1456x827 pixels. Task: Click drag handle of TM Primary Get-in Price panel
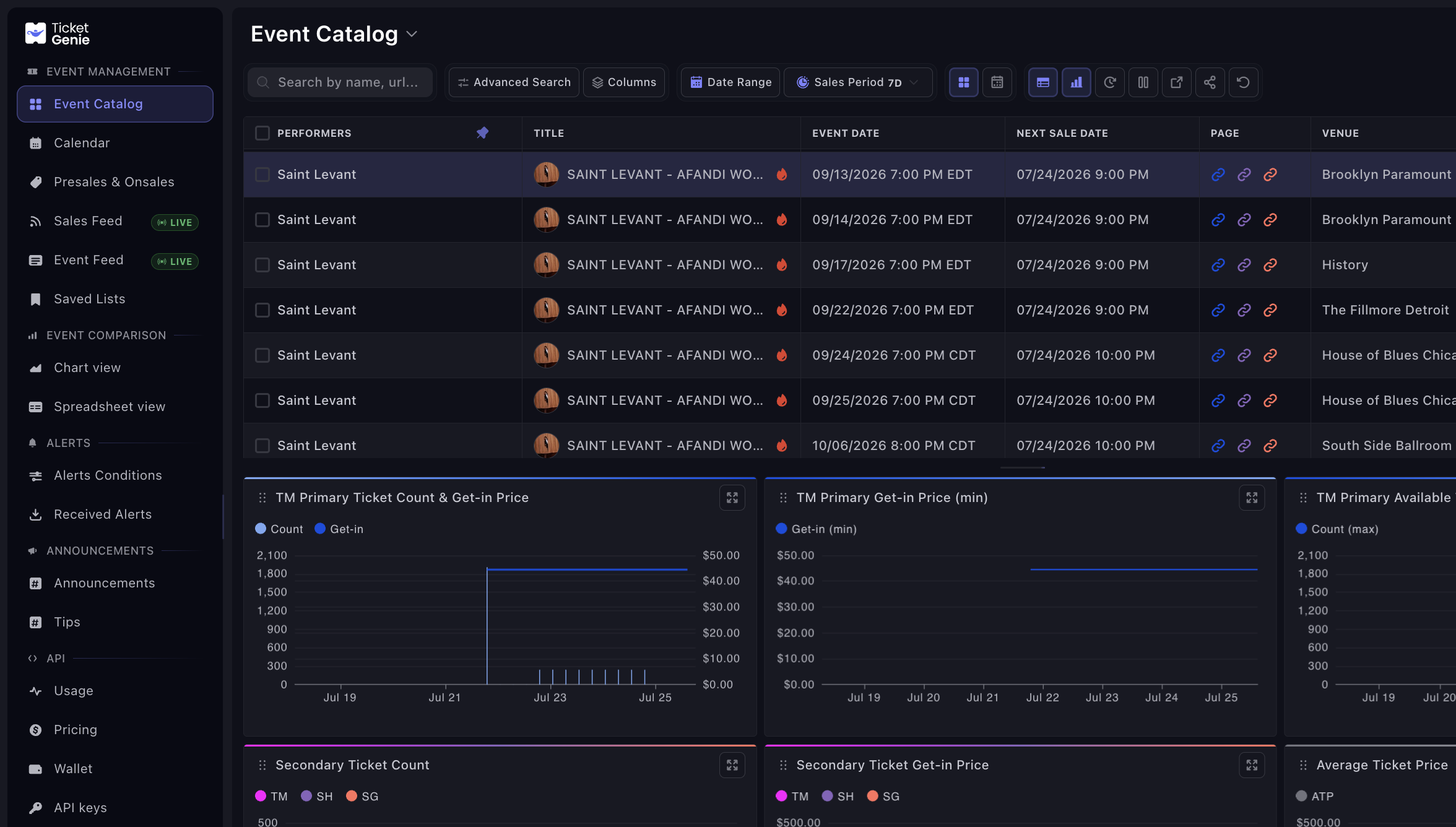(x=783, y=498)
